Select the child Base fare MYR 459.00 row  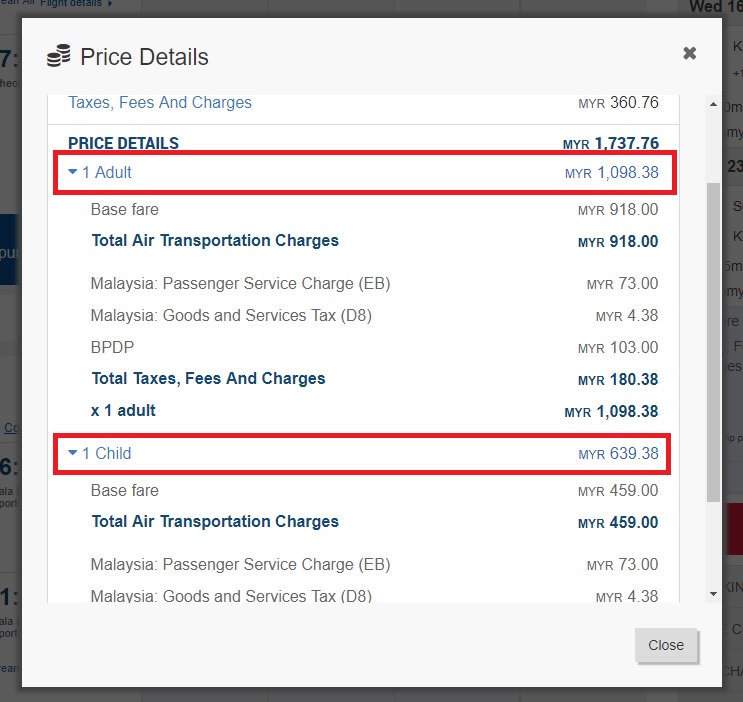[374, 491]
